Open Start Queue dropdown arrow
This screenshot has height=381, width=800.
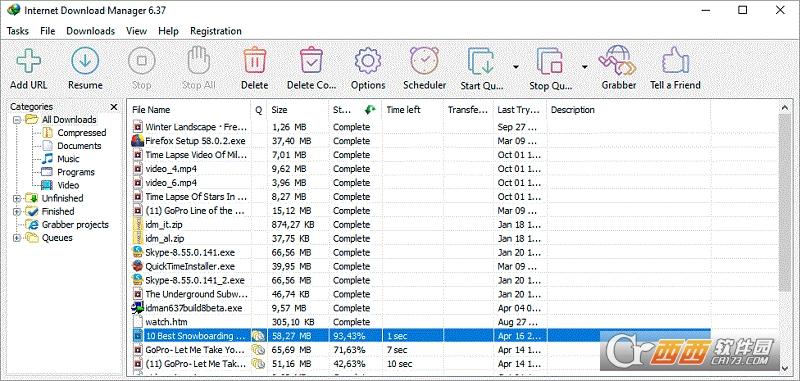pyautogui.click(x=516, y=67)
